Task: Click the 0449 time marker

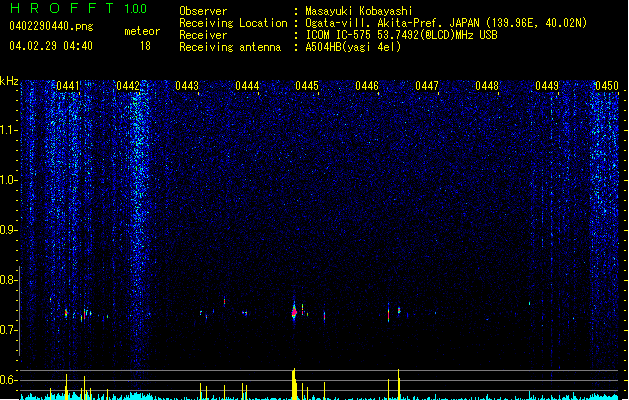Action: 547,86
